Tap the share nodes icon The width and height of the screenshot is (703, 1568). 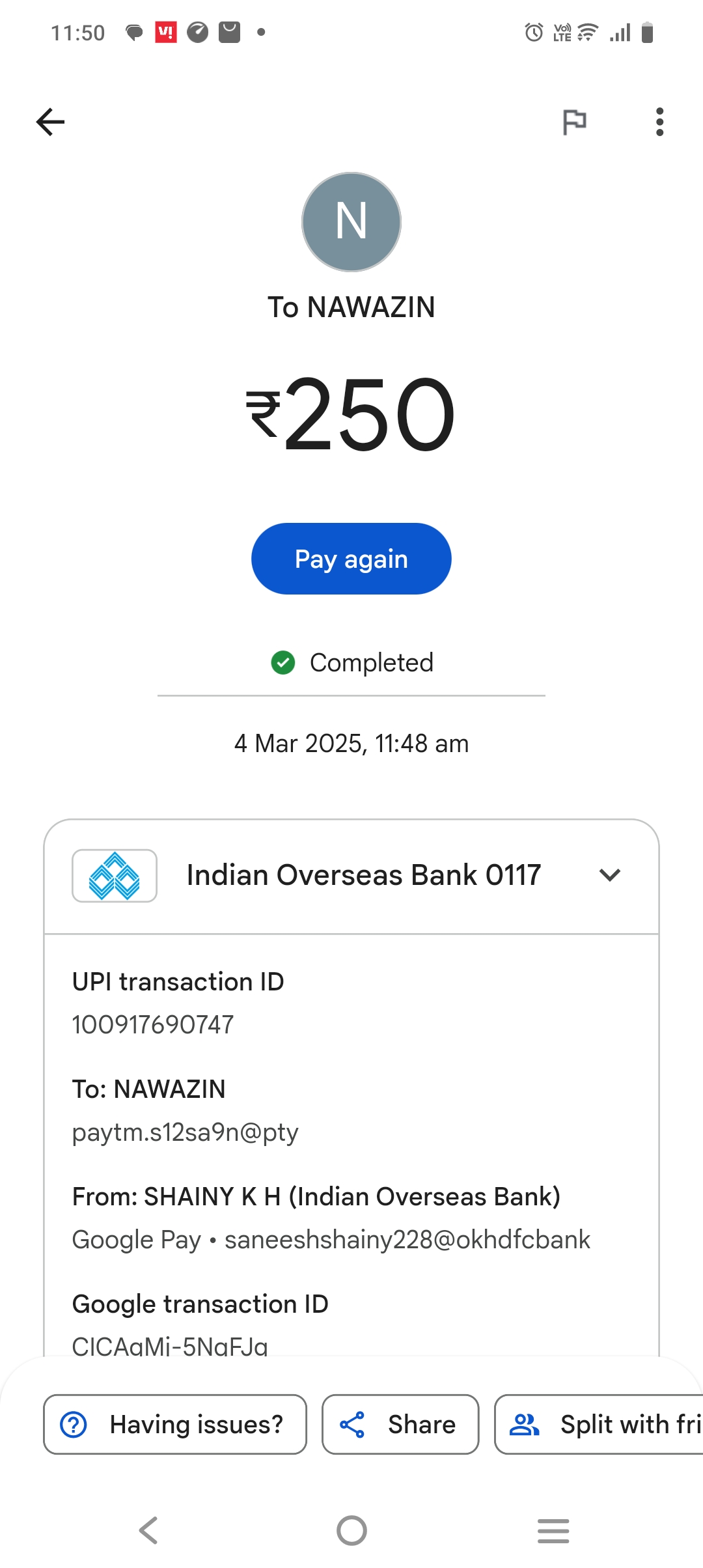352,1424
